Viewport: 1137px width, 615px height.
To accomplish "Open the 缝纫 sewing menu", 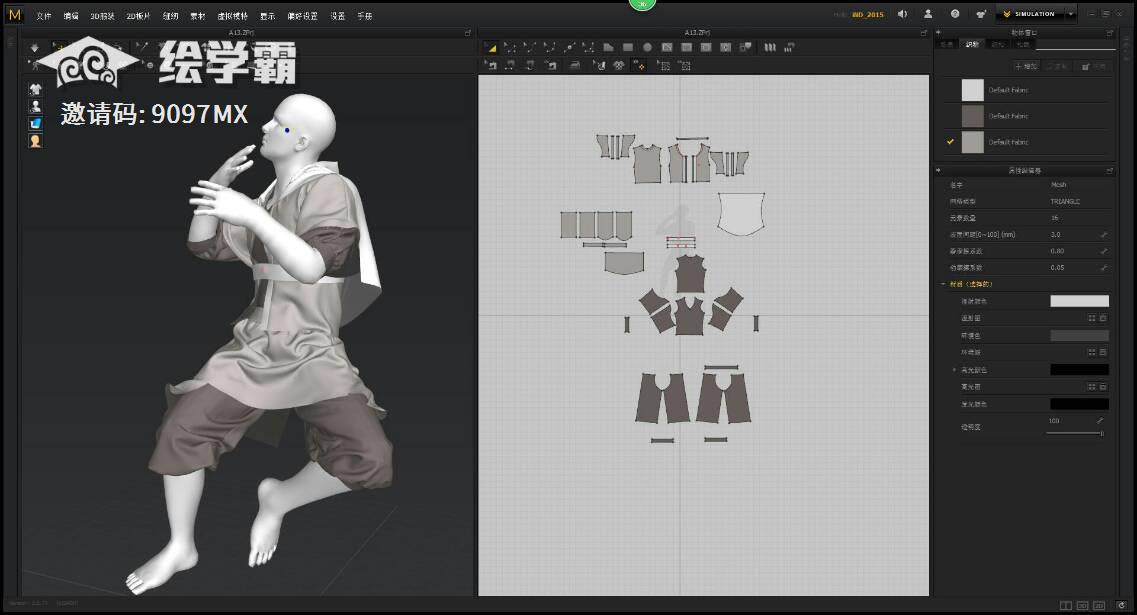I will (x=170, y=16).
